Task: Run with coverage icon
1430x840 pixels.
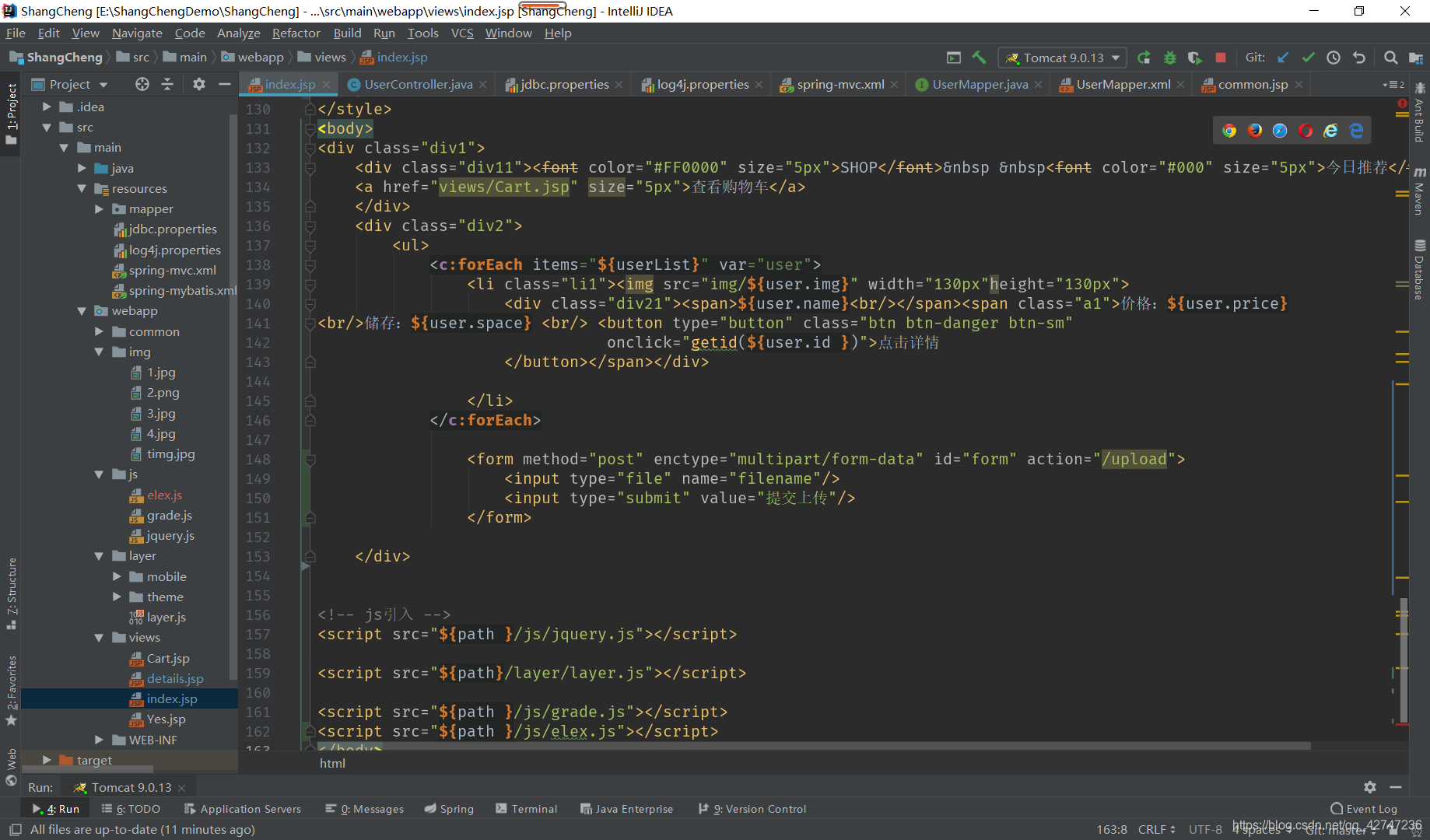Action: (x=1195, y=58)
